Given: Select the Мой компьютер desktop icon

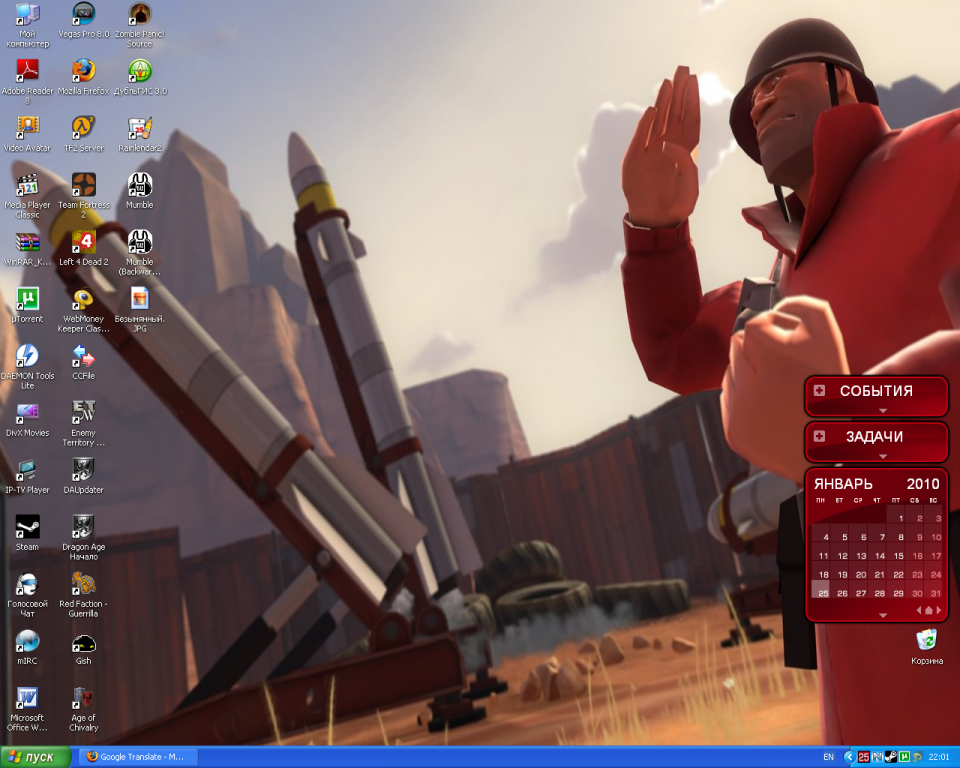Looking at the screenshot, I should click(x=27, y=24).
